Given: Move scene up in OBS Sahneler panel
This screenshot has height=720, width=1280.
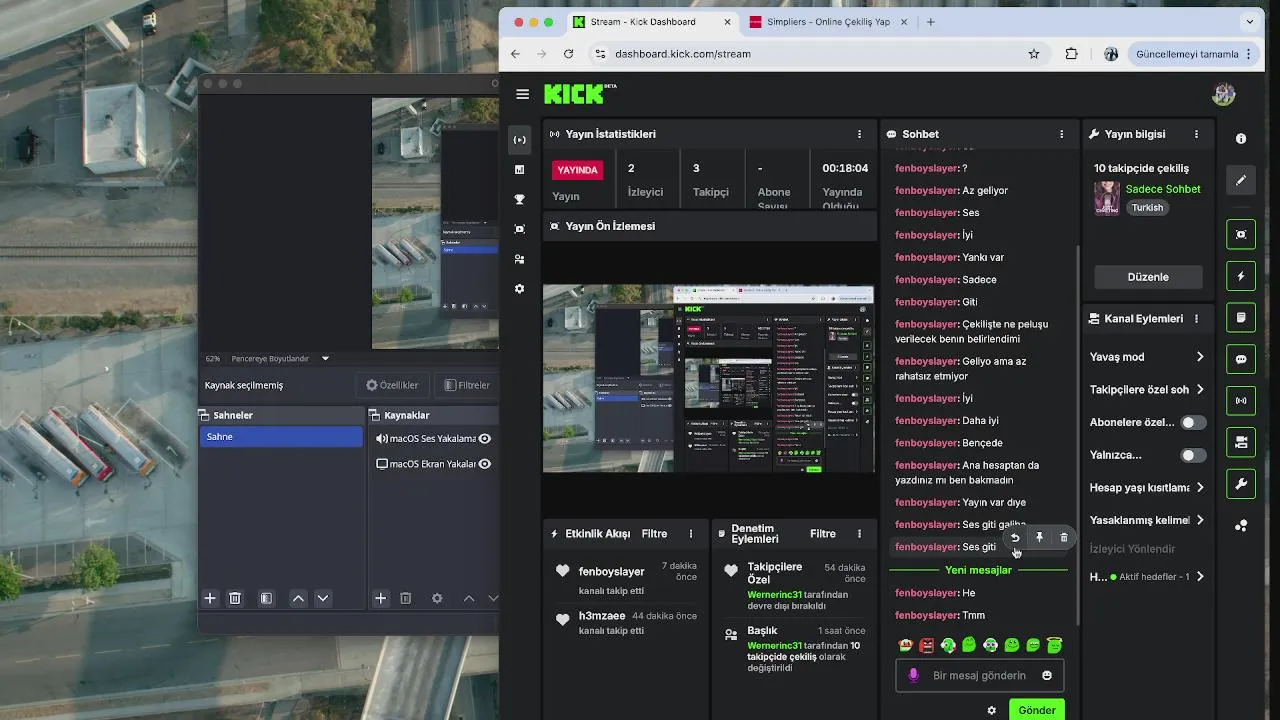Looking at the screenshot, I should 298,598.
